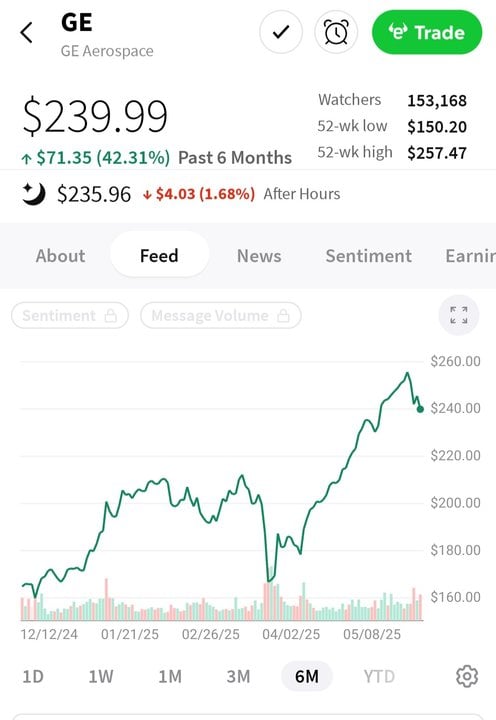Go back using the left arrow
Viewport: 496px width, 720px height.
27,33
